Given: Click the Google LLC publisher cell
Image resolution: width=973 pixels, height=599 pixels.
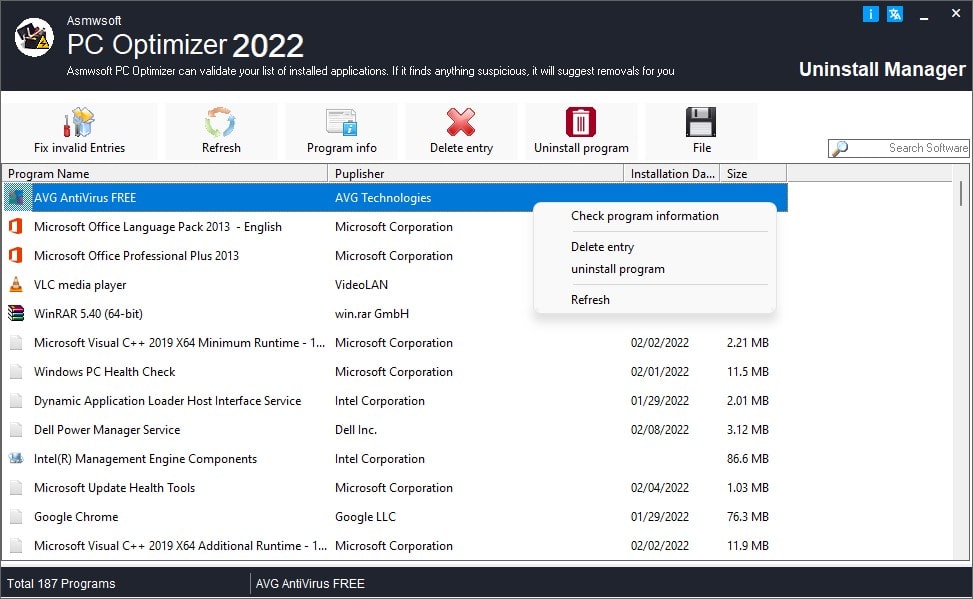Looking at the screenshot, I should tap(365, 516).
